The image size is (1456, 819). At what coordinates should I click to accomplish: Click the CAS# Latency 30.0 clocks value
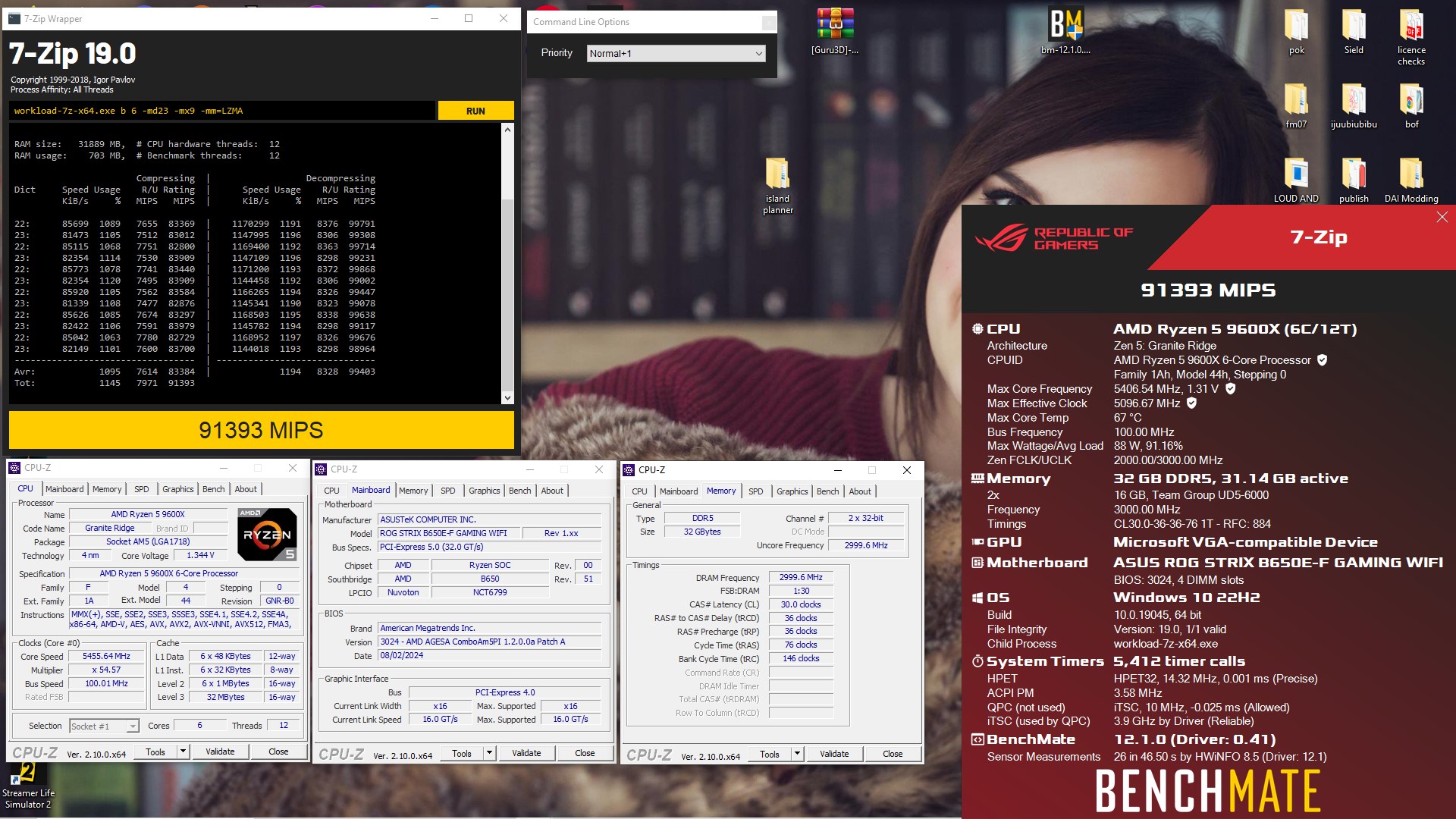click(801, 605)
